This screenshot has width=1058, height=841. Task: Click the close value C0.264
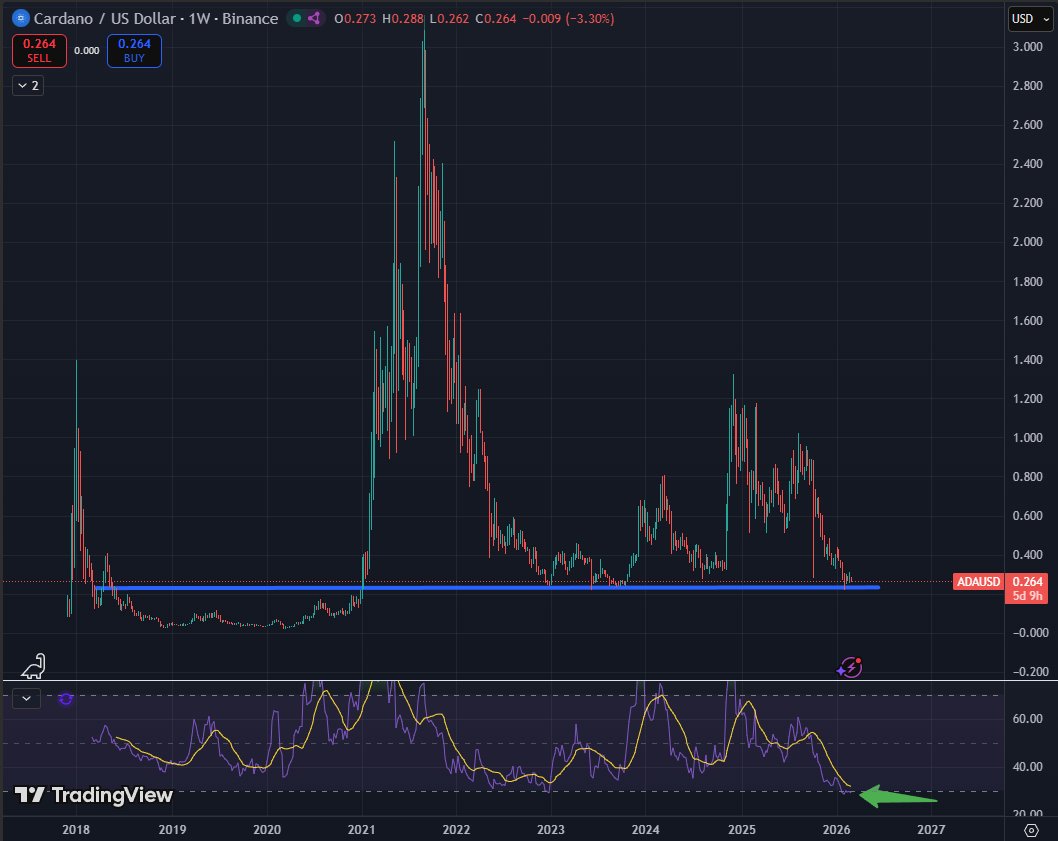coord(495,18)
